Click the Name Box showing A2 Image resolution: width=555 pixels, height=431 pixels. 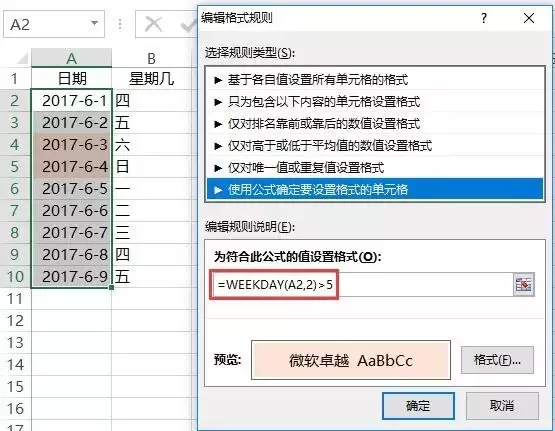point(54,24)
